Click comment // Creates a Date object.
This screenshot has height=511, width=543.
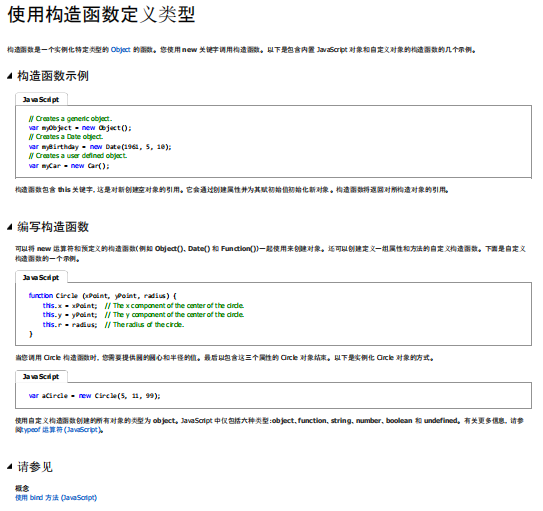click(66, 137)
